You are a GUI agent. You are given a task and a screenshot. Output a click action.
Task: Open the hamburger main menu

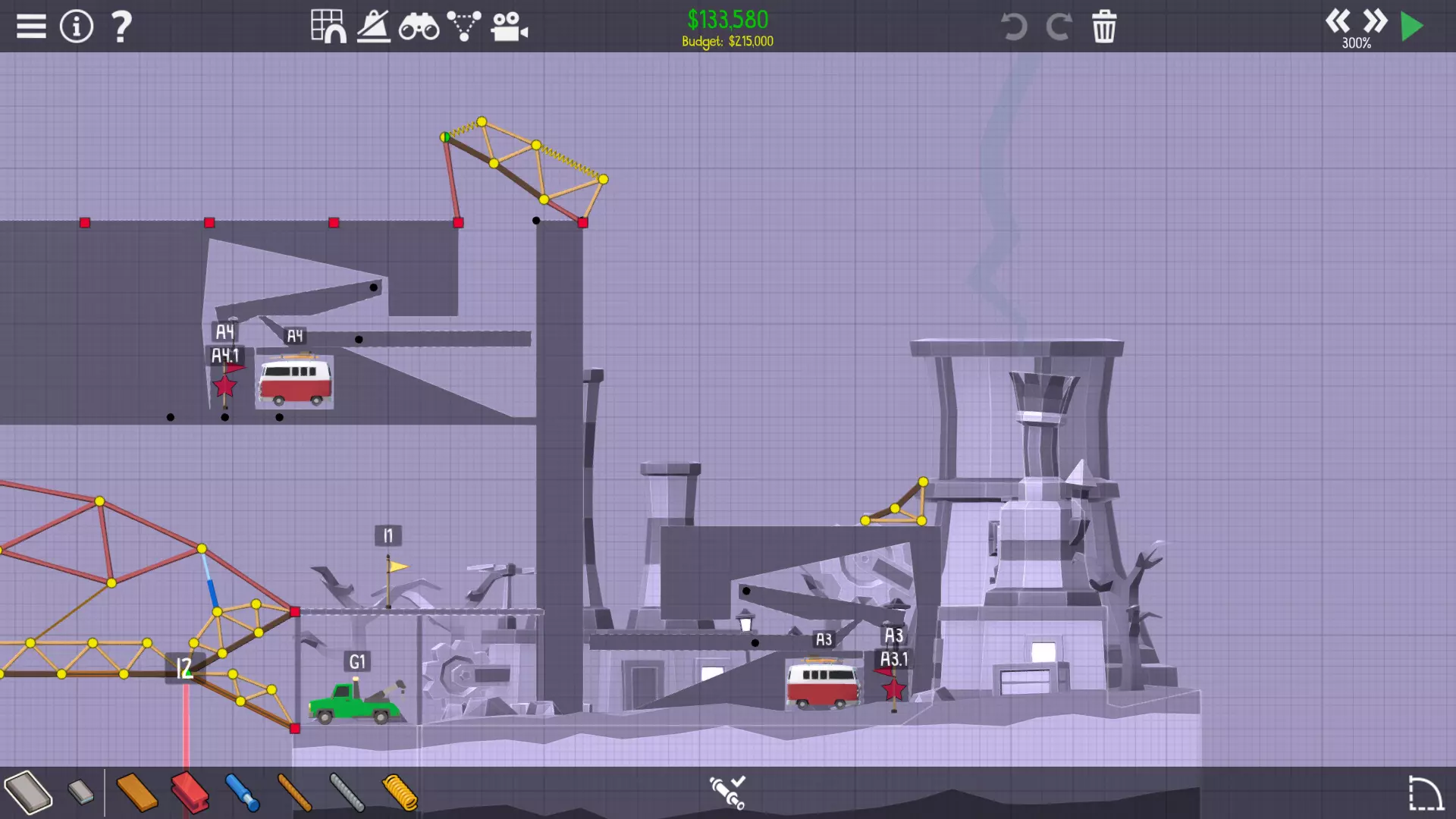31,27
